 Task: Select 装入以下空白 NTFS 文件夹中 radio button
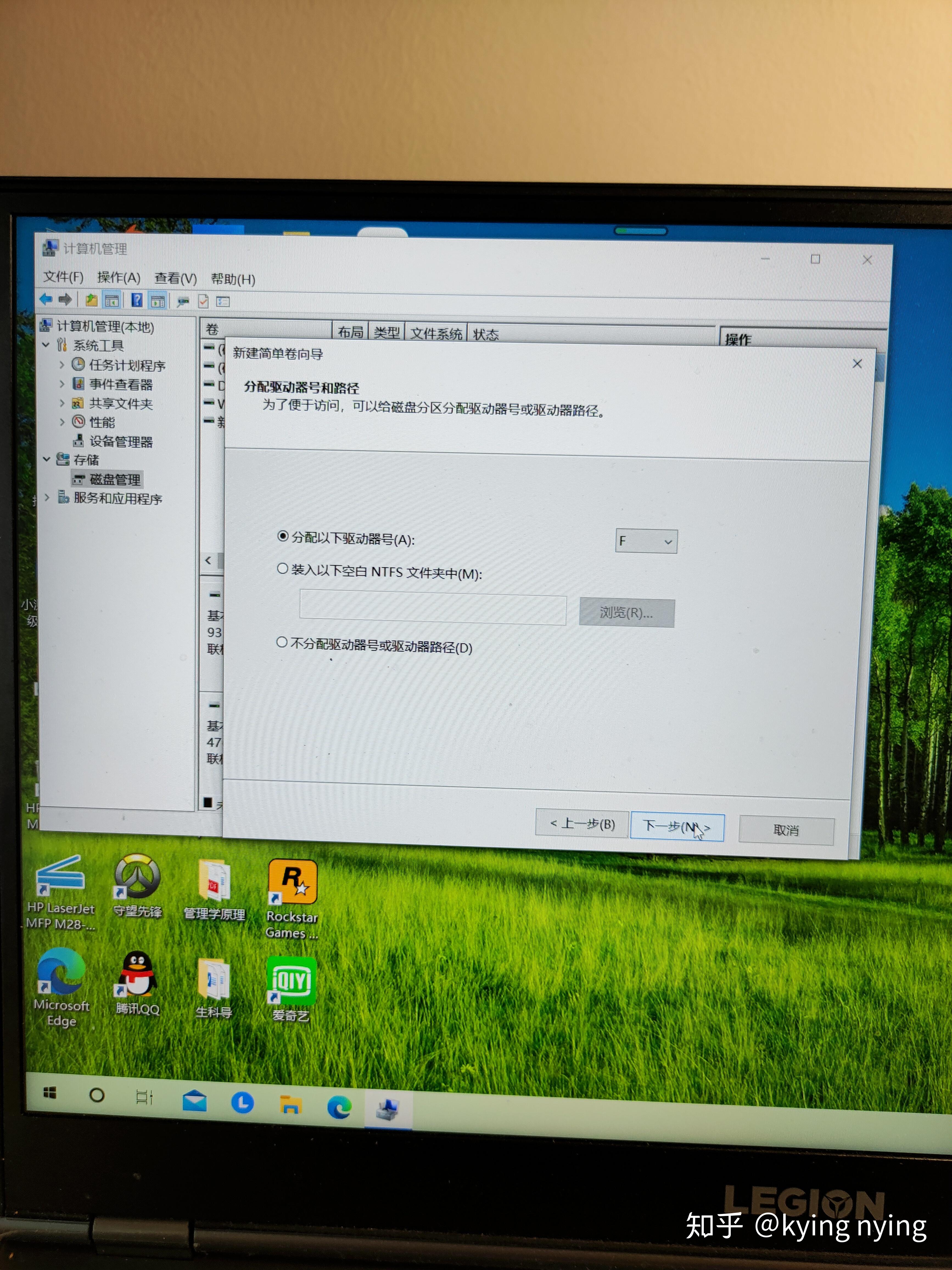[x=282, y=569]
